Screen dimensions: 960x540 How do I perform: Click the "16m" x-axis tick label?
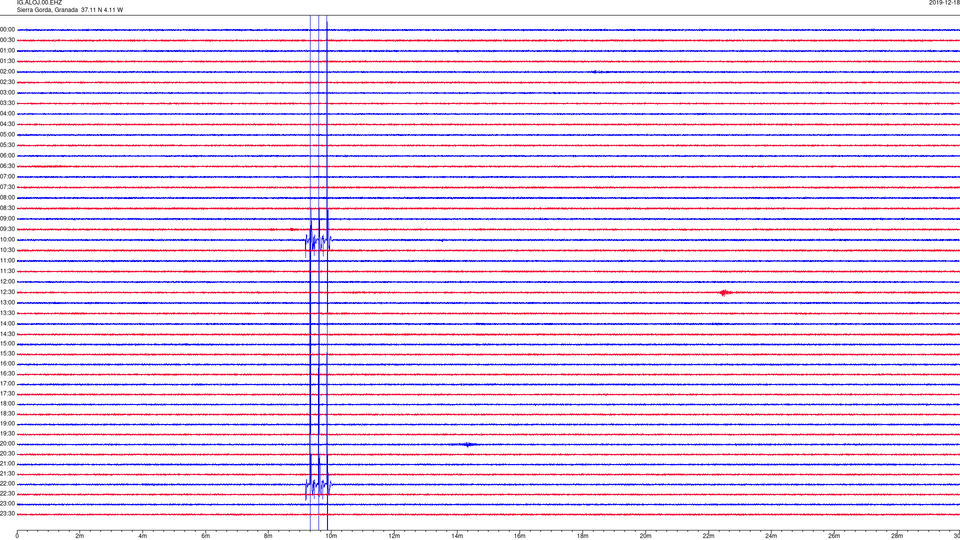coord(520,536)
